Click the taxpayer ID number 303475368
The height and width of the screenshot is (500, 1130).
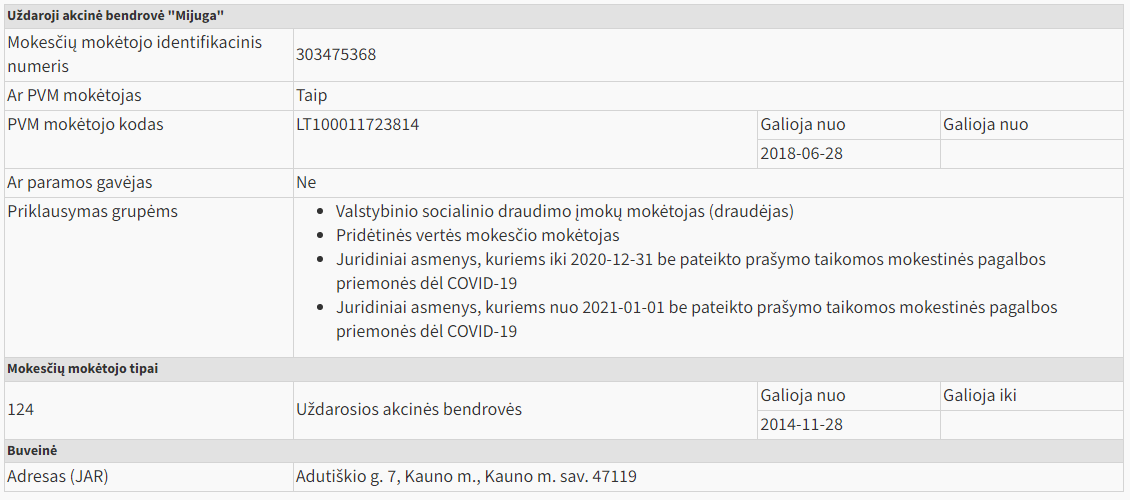(x=336, y=55)
